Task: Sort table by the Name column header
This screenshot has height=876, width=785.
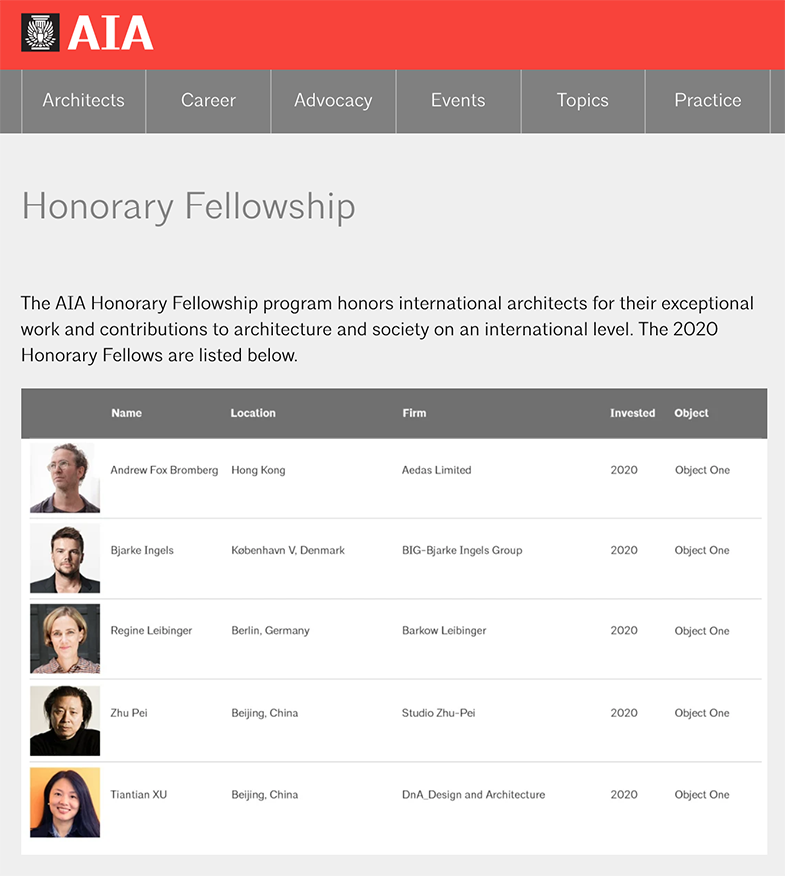Action: point(126,413)
